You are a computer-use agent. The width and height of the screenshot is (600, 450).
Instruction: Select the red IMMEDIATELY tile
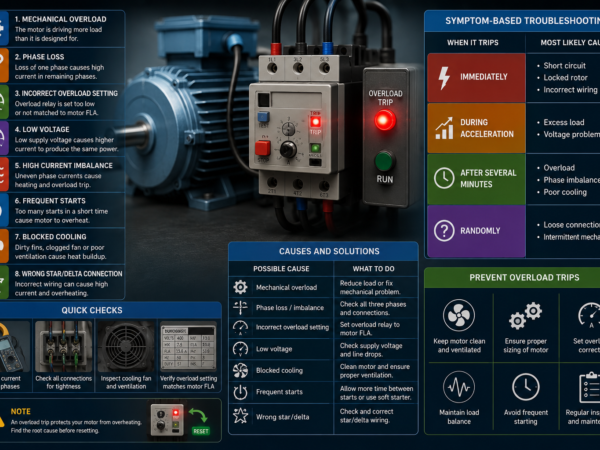pos(476,78)
